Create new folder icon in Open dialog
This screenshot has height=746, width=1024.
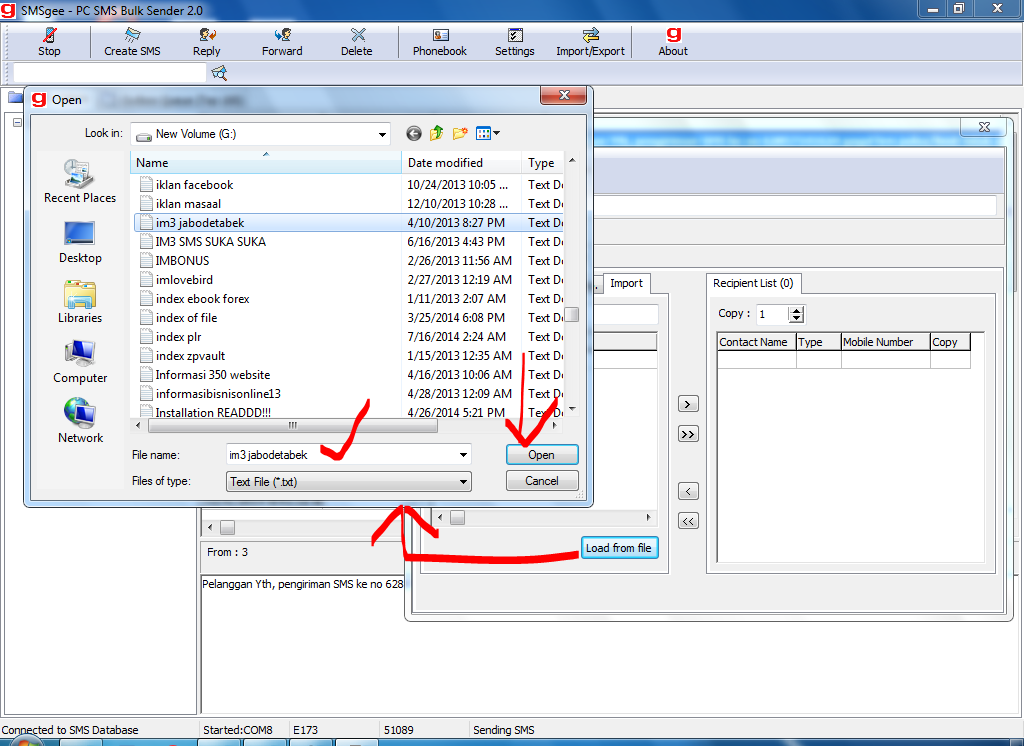(460, 133)
